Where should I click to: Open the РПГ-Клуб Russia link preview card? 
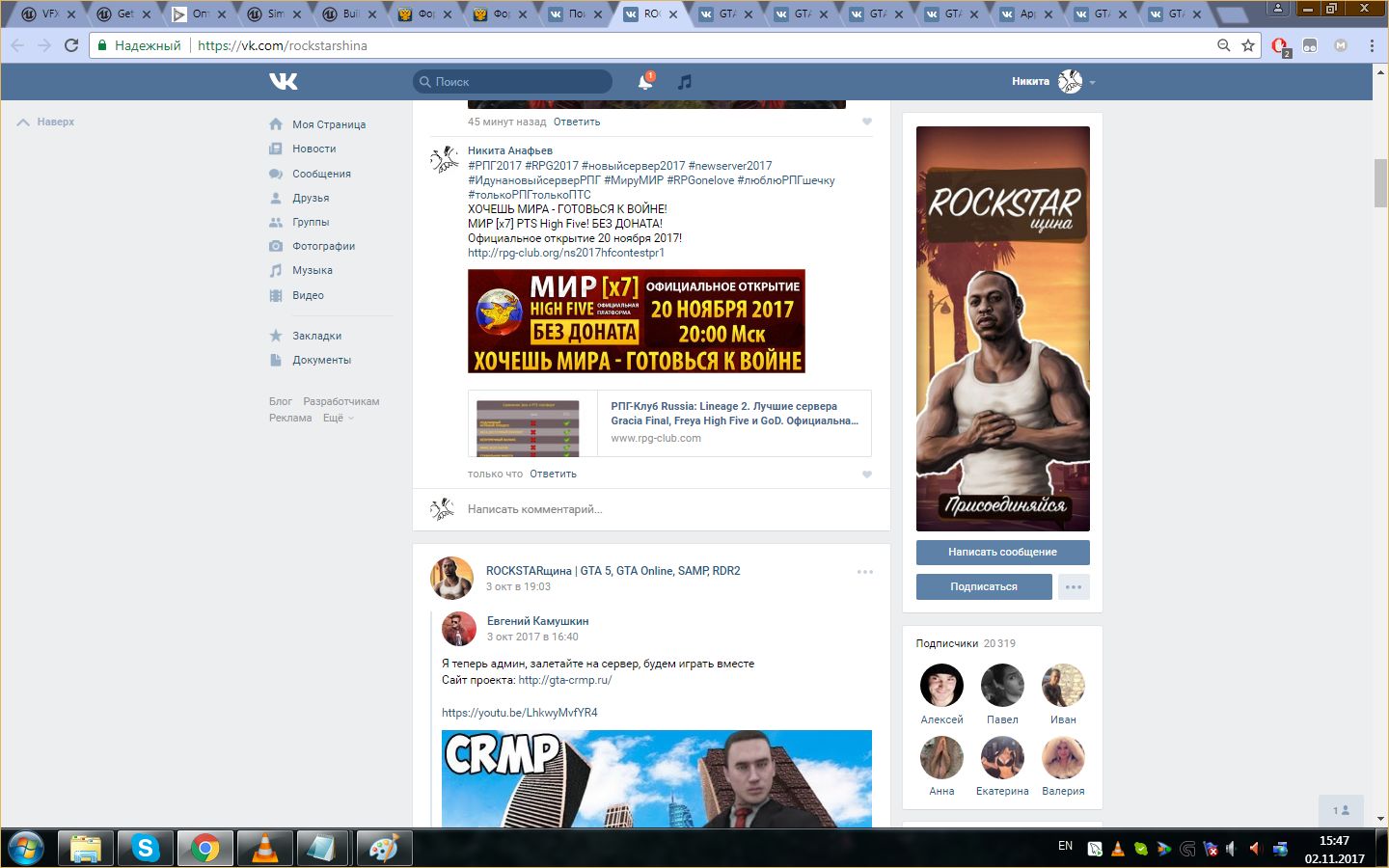click(x=669, y=423)
